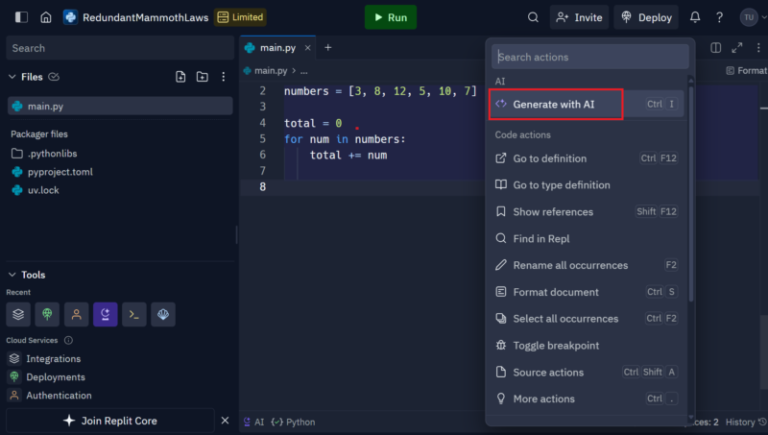This screenshot has width=768, height=435.
Task: Open the .pythonlibs folder
Action: pyautogui.click(x=51, y=153)
